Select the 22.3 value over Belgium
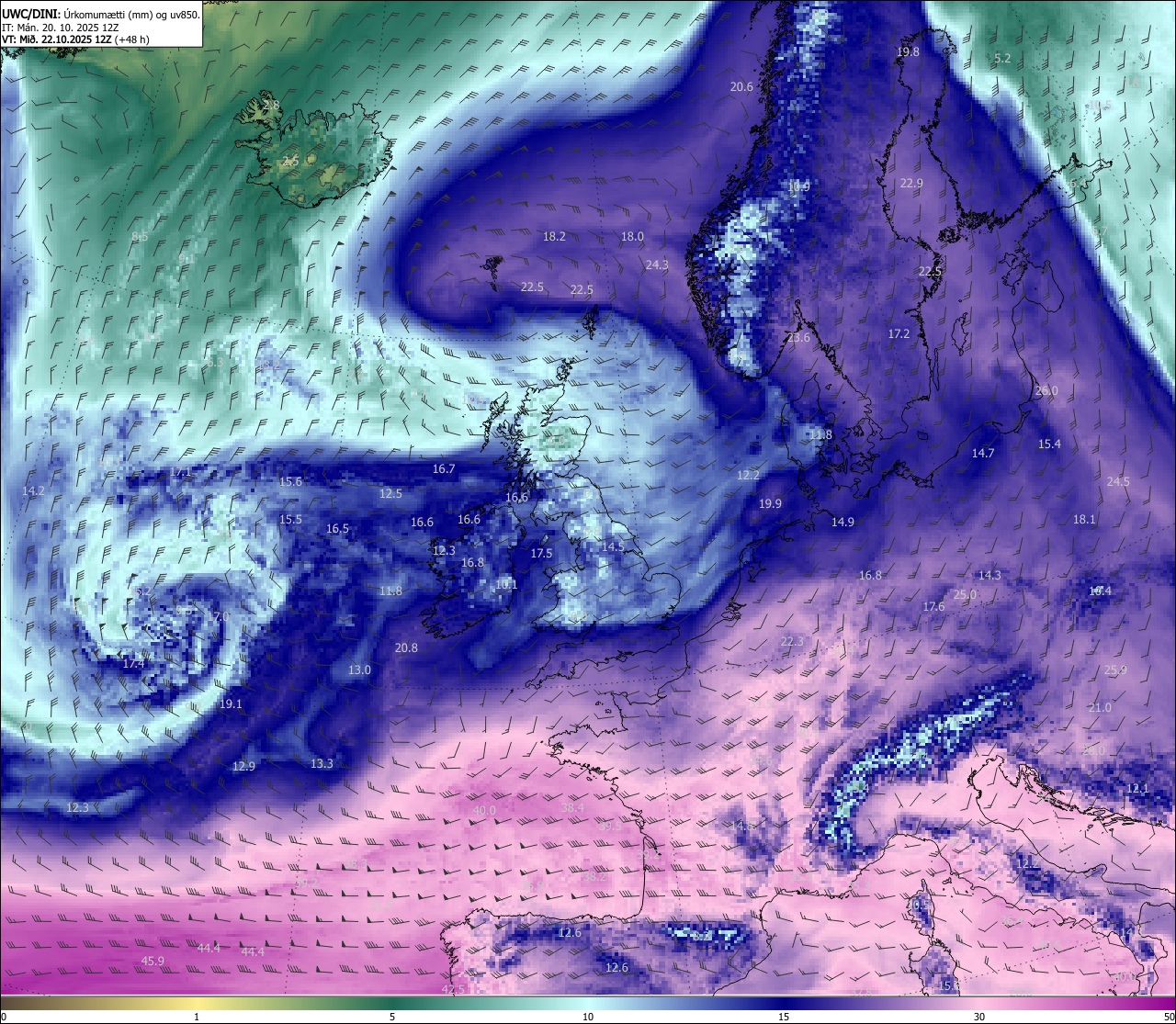This screenshot has height=1024, width=1176. [x=792, y=641]
